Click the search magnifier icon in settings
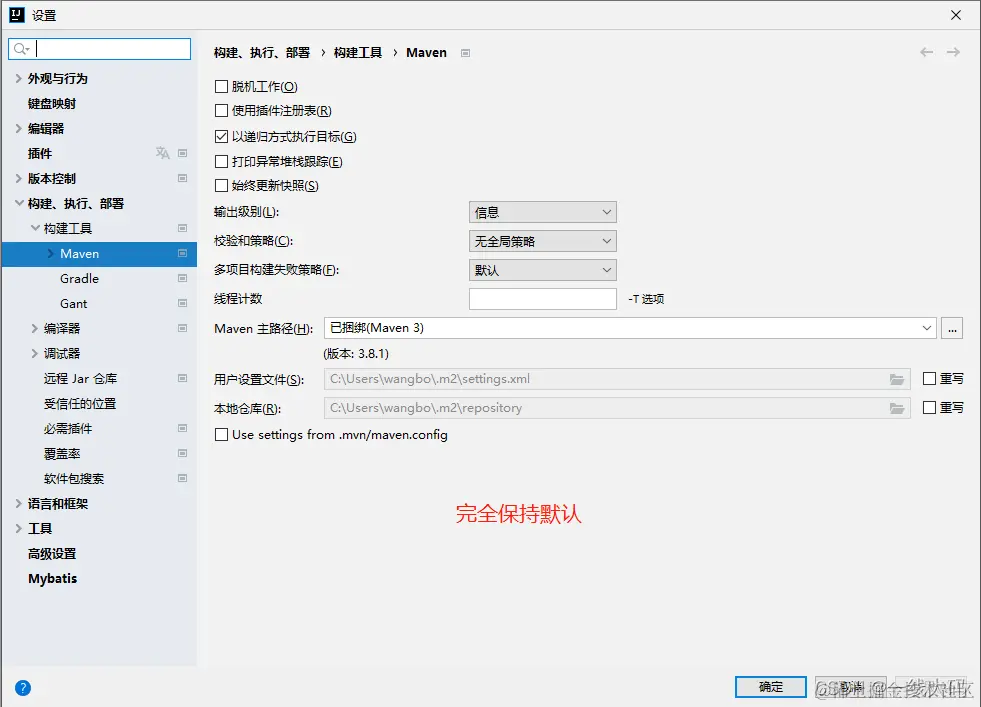The width and height of the screenshot is (981, 707). (21, 49)
